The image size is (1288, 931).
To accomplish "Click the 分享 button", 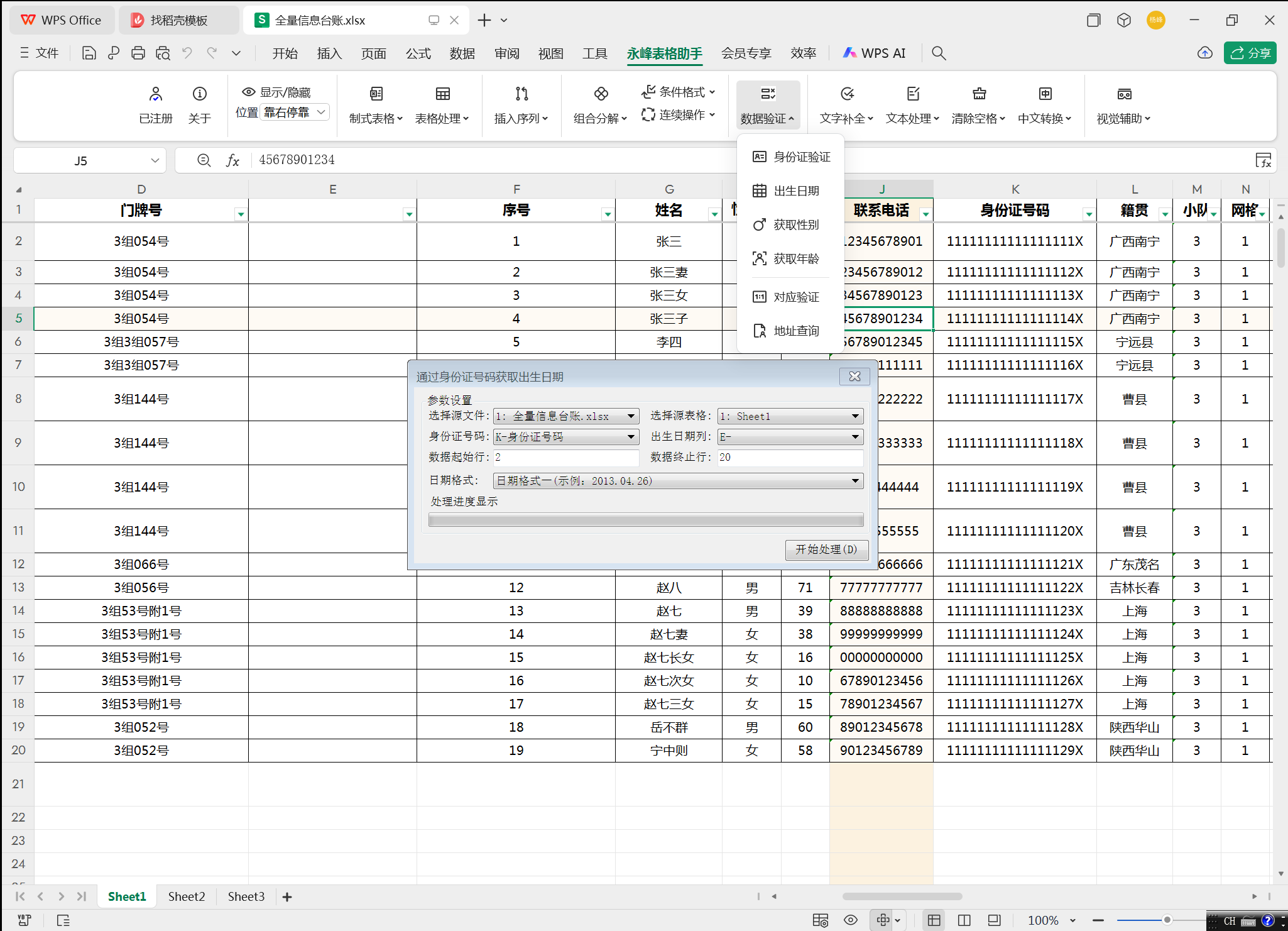I will [x=1250, y=53].
